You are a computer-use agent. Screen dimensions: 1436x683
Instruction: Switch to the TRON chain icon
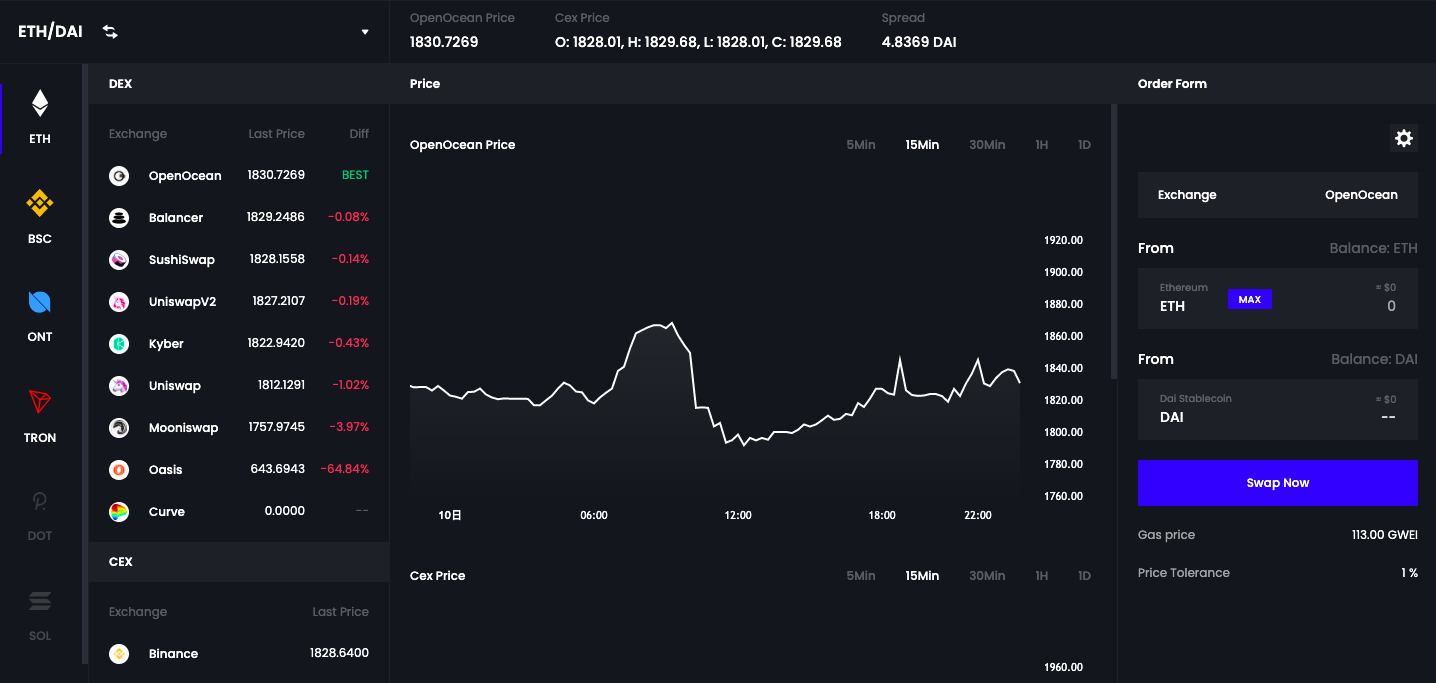[40, 402]
